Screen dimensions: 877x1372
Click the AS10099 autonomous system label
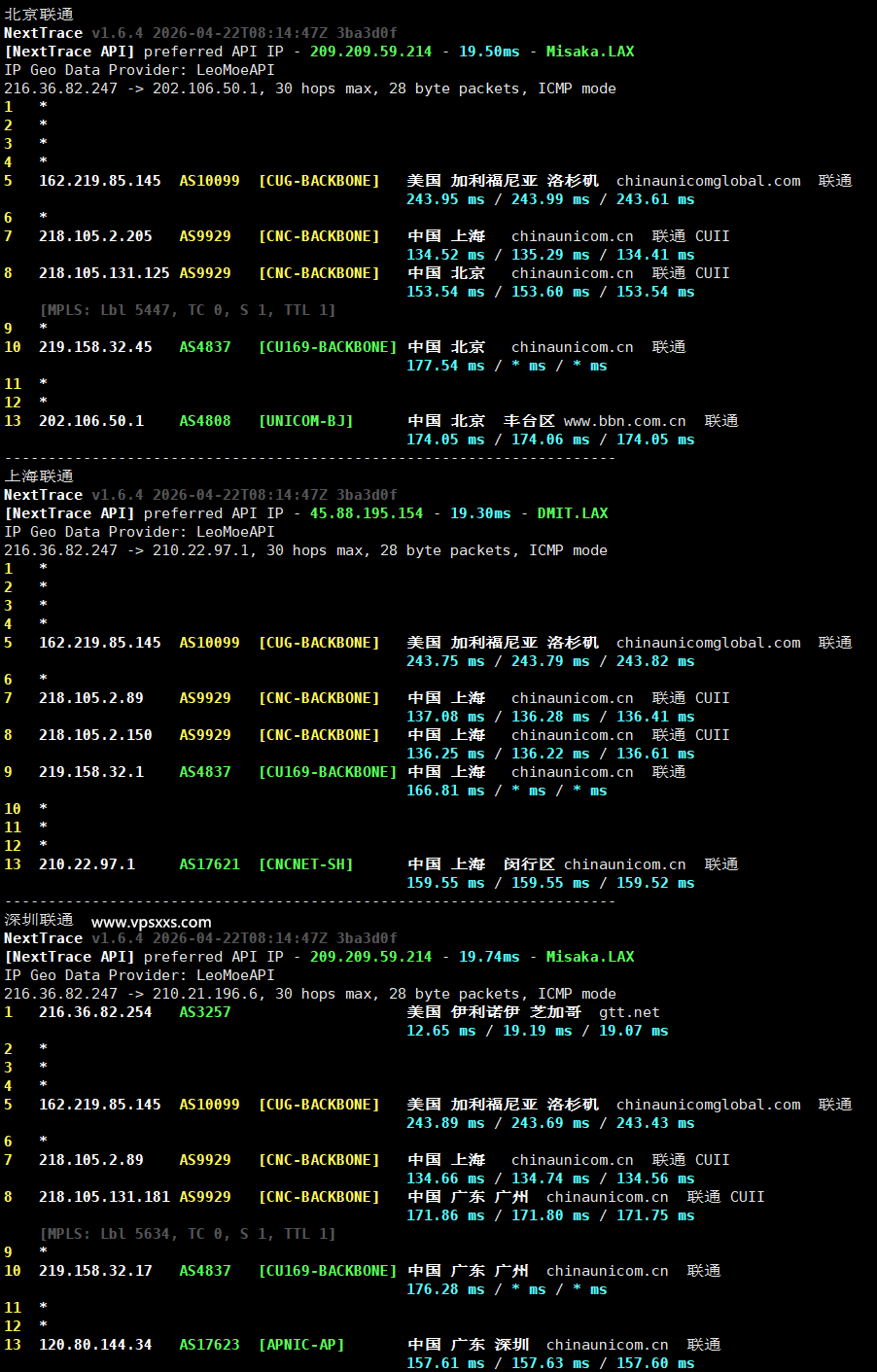pos(208,180)
